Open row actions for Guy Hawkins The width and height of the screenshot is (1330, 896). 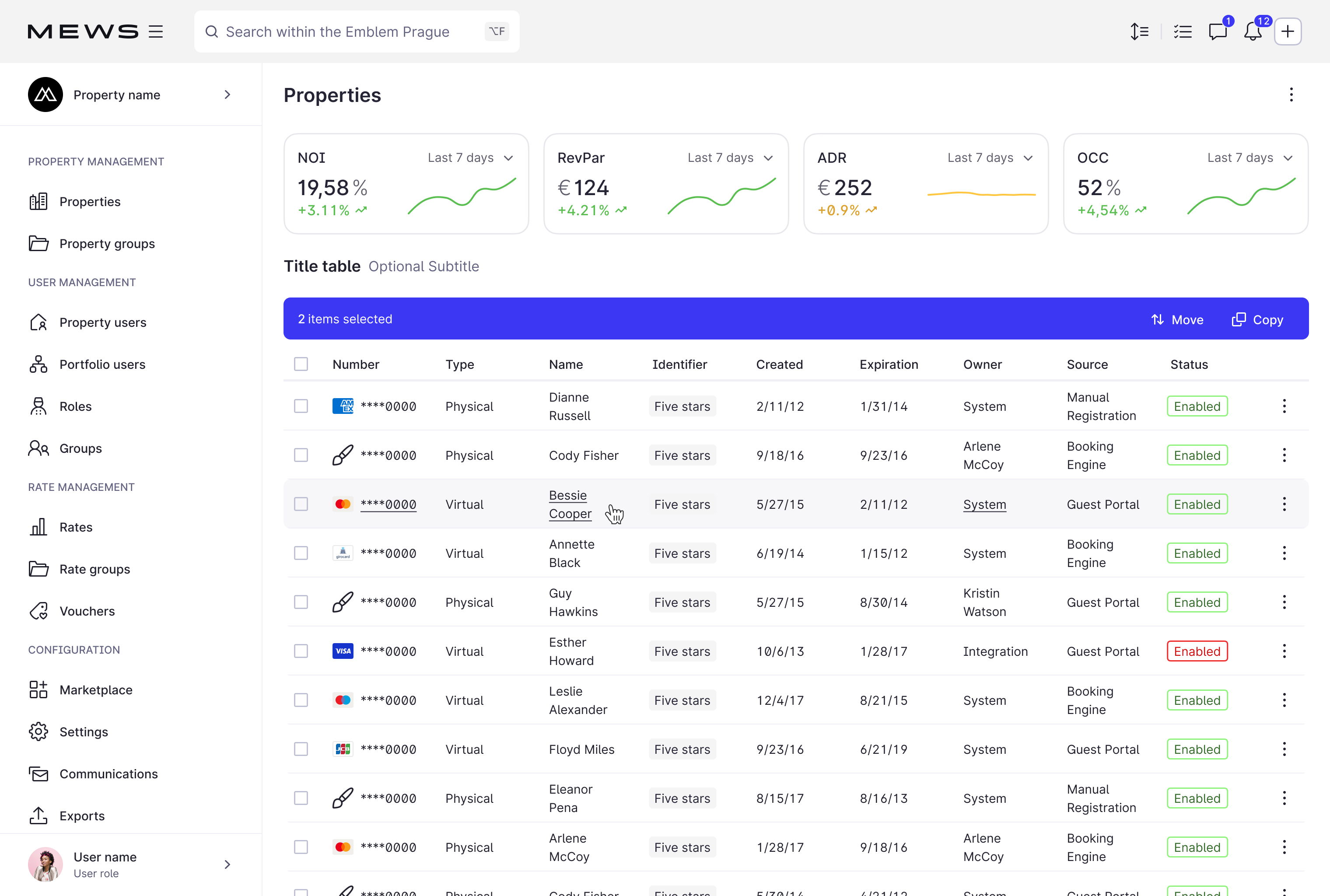(x=1284, y=602)
